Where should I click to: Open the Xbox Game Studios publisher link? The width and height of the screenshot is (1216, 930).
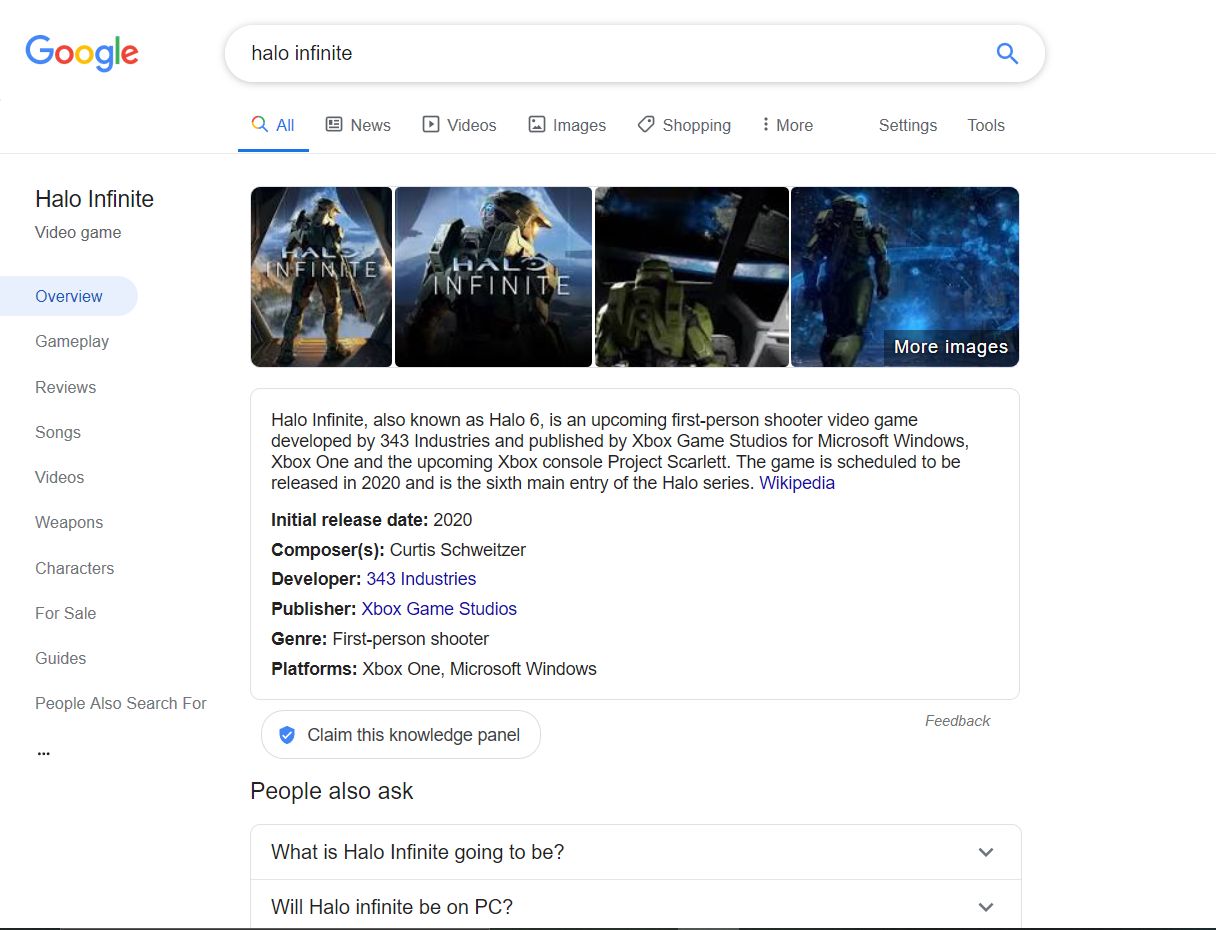point(439,609)
